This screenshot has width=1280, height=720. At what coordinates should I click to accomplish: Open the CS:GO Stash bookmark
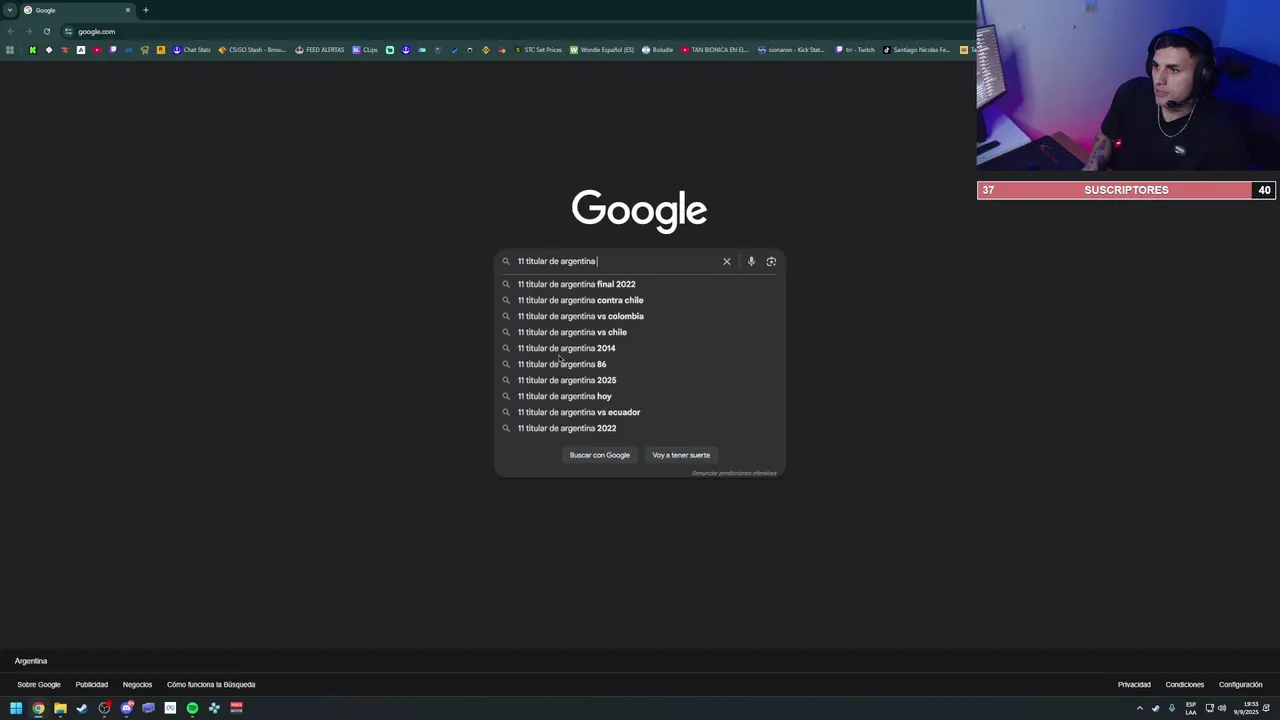252,50
